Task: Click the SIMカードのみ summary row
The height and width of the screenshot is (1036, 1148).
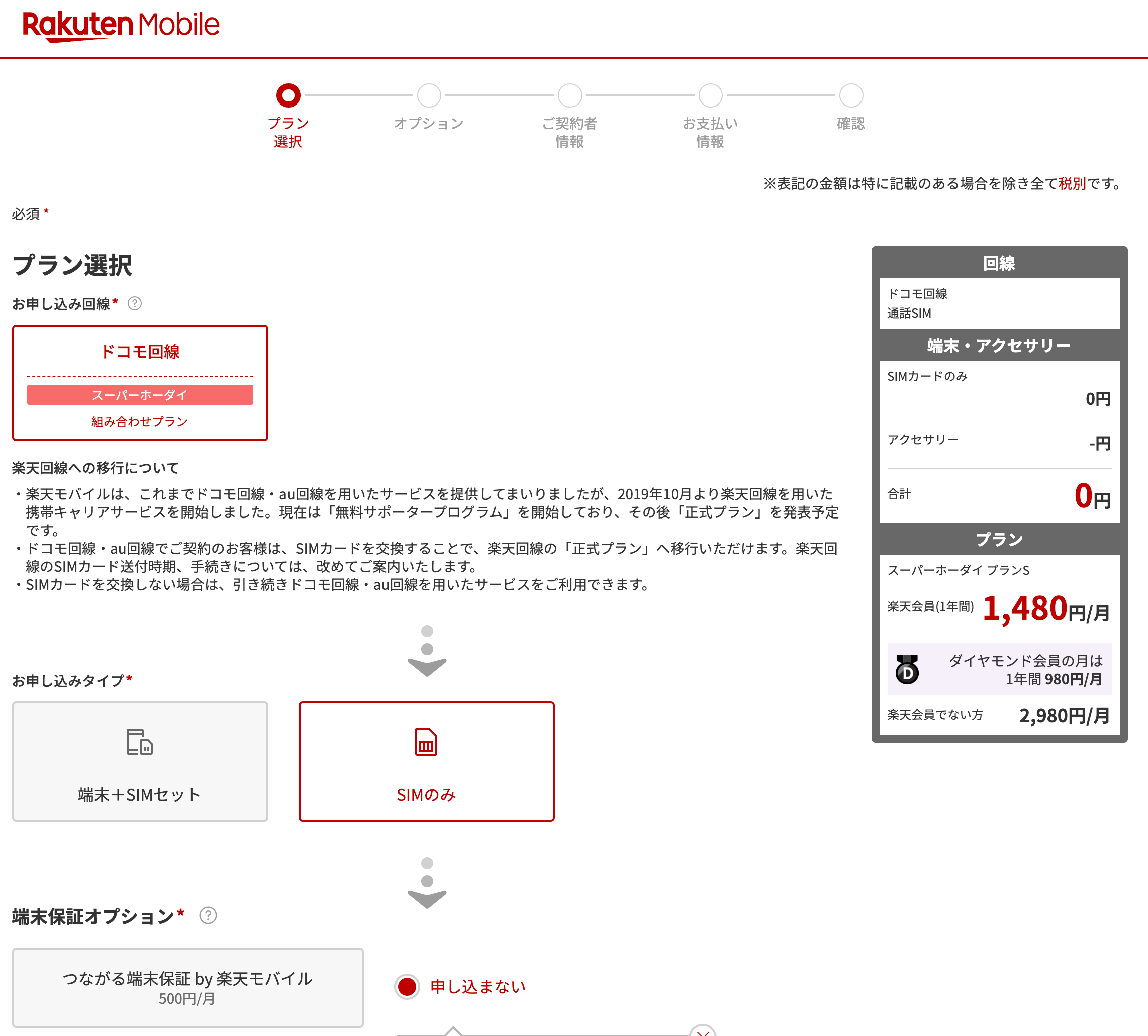Action: (x=999, y=389)
